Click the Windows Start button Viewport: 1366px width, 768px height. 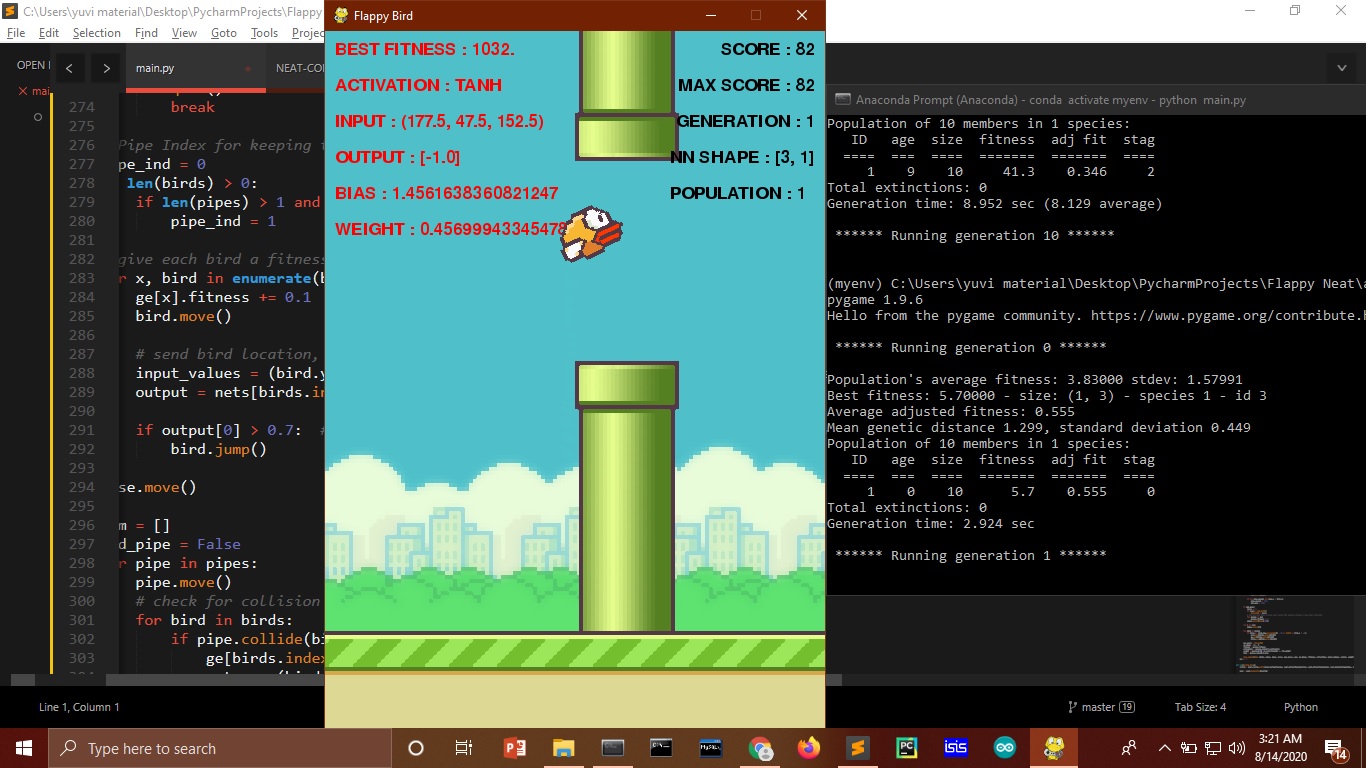[x=24, y=748]
